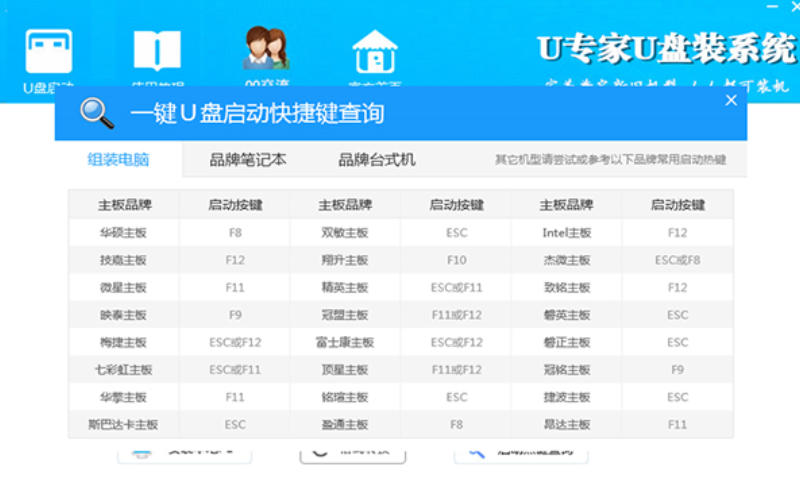Click the 富士康主板 table cell
This screenshot has width=800, height=477.
[x=345, y=342]
